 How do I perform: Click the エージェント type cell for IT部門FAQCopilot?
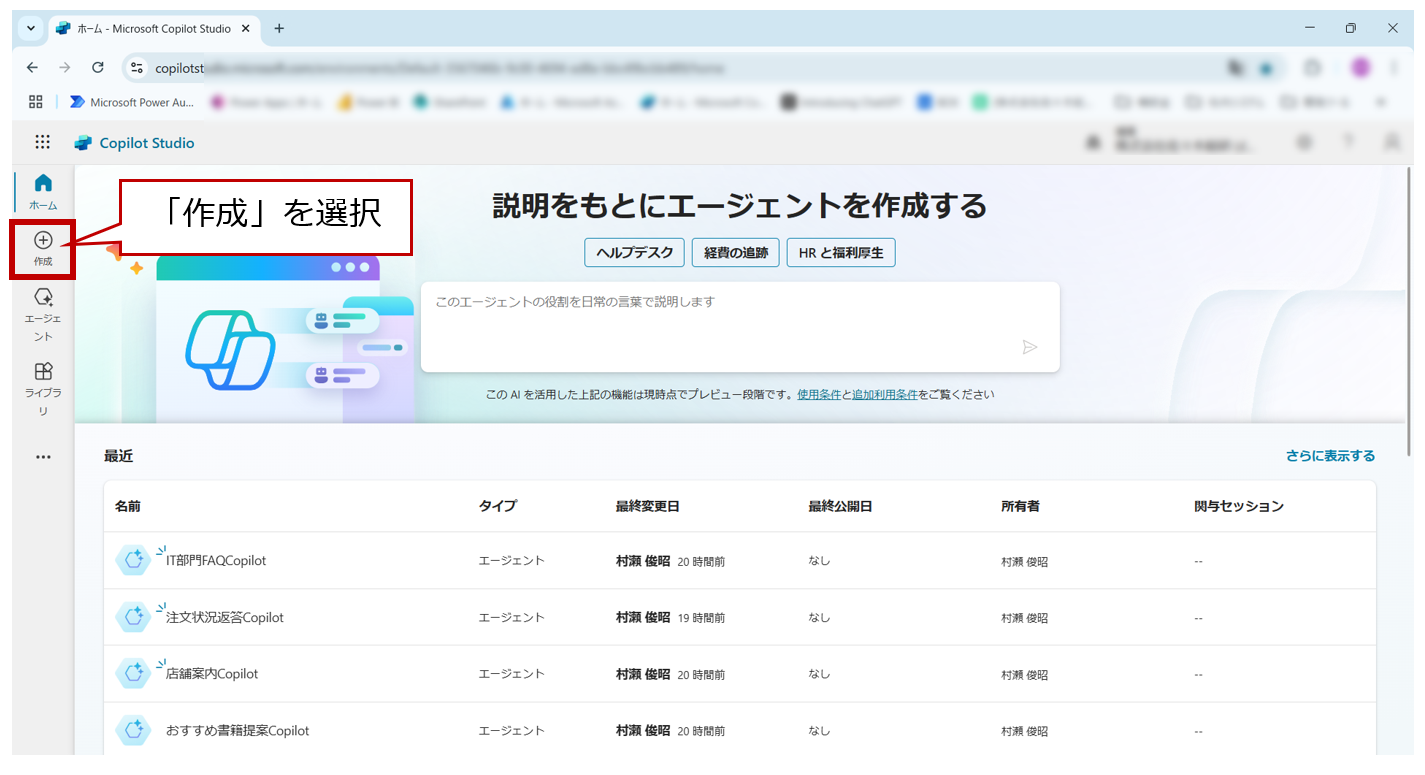pos(511,561)
